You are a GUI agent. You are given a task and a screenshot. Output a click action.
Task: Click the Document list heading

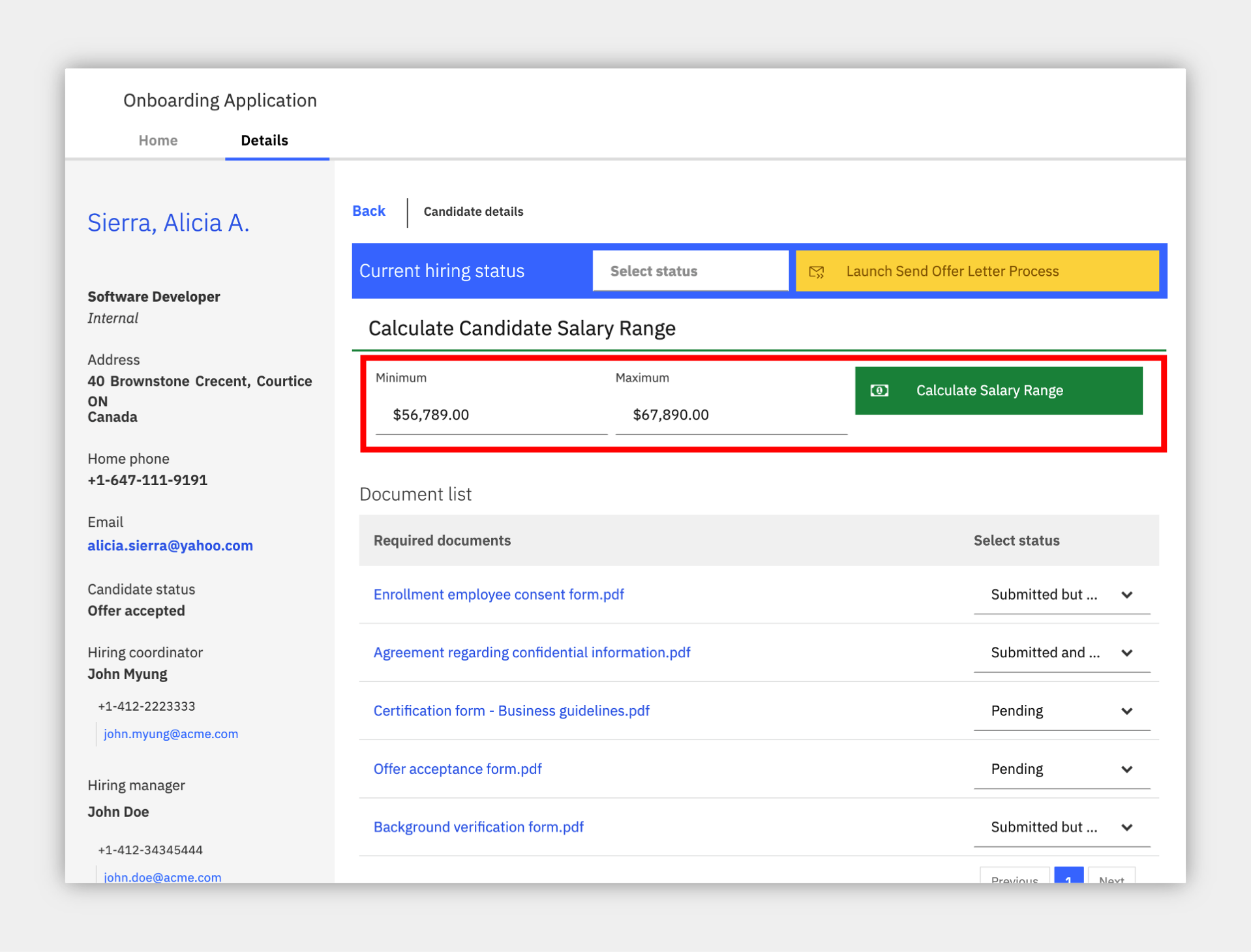(415, 494)
